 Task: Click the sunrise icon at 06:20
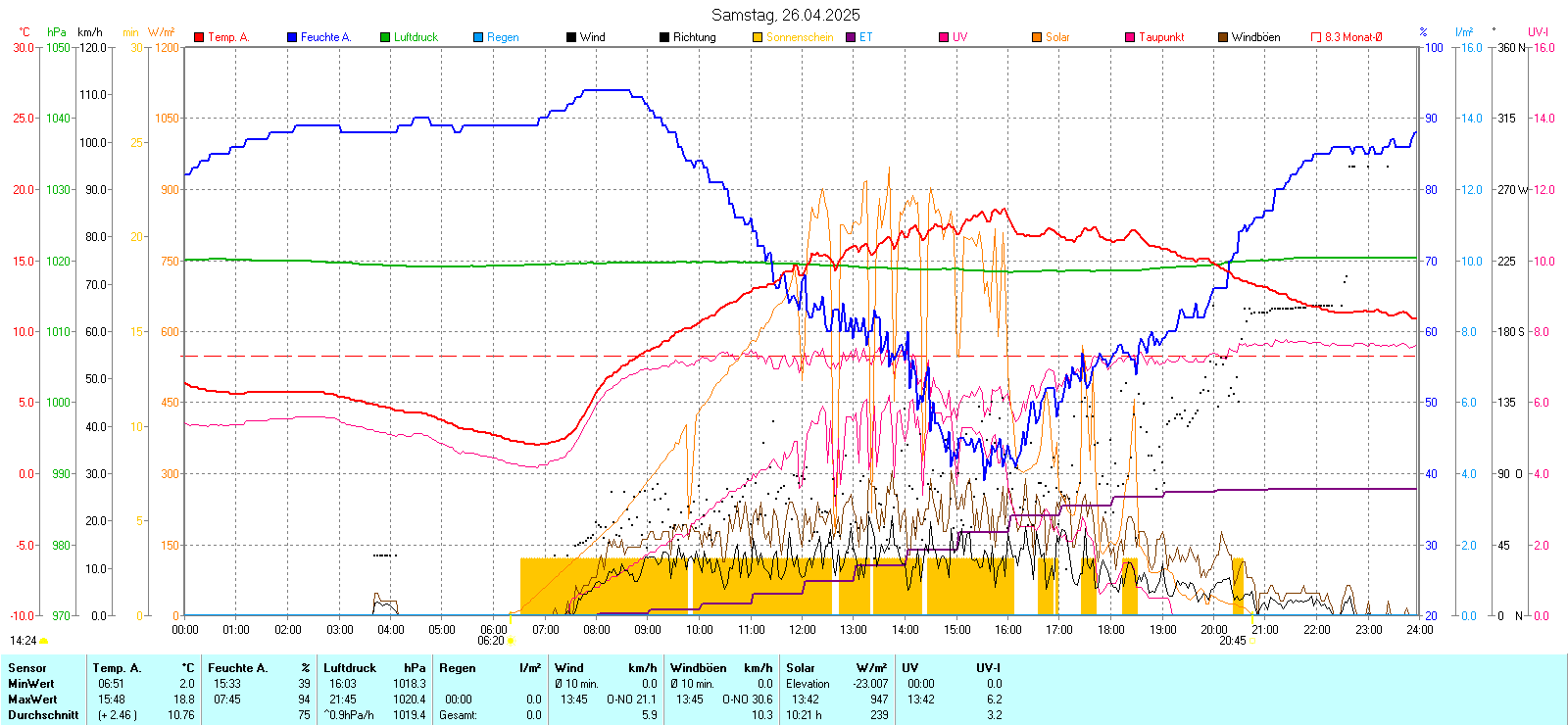click(x=511, y=641)
